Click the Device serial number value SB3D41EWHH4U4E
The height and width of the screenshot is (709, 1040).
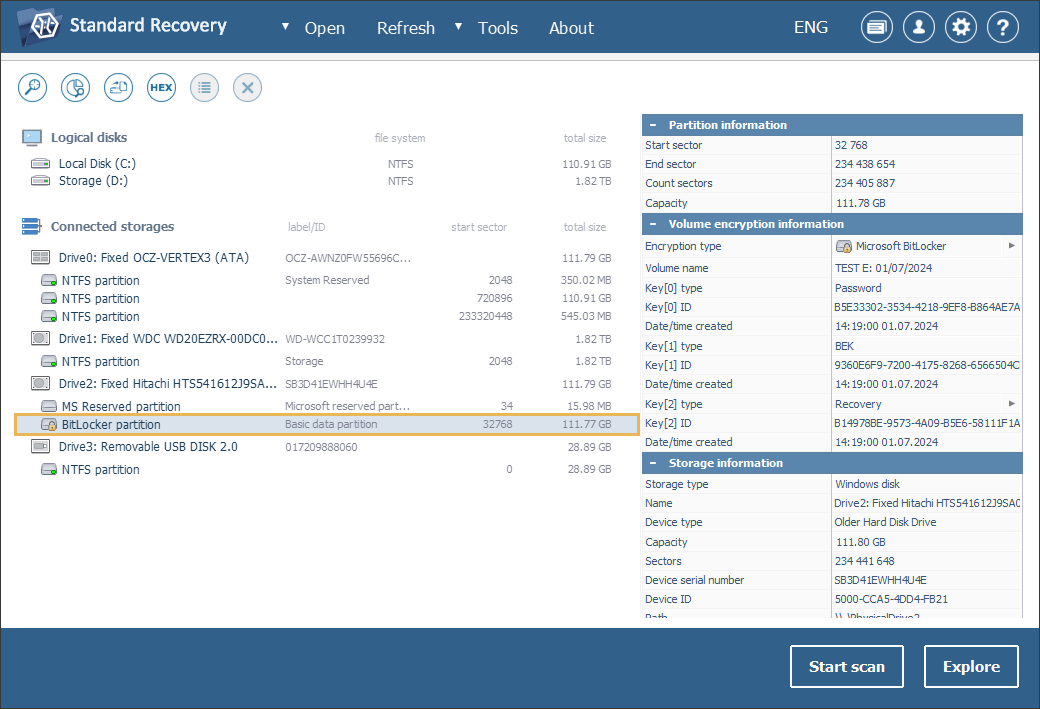881,580
